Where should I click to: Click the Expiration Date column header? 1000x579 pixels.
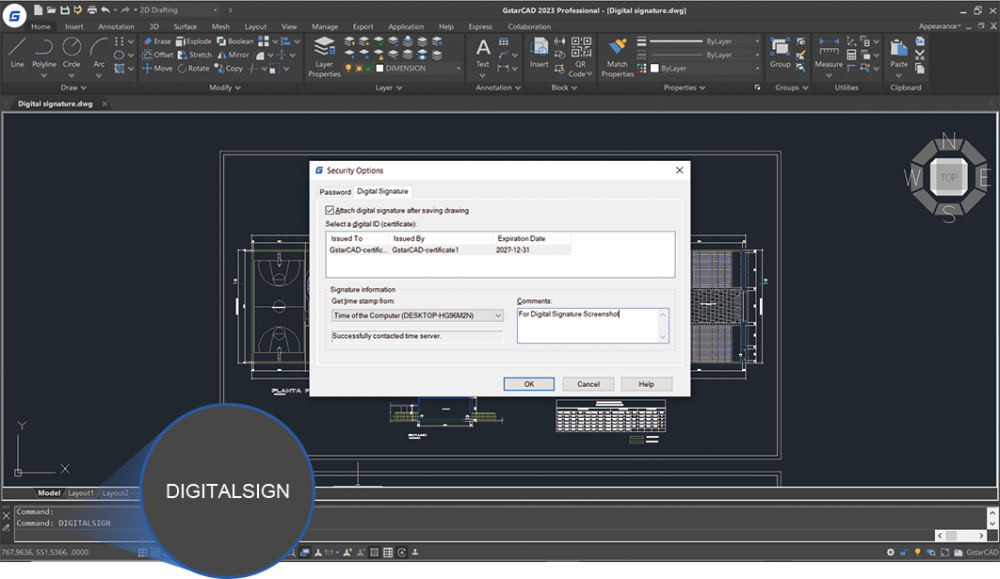(531, 238)
